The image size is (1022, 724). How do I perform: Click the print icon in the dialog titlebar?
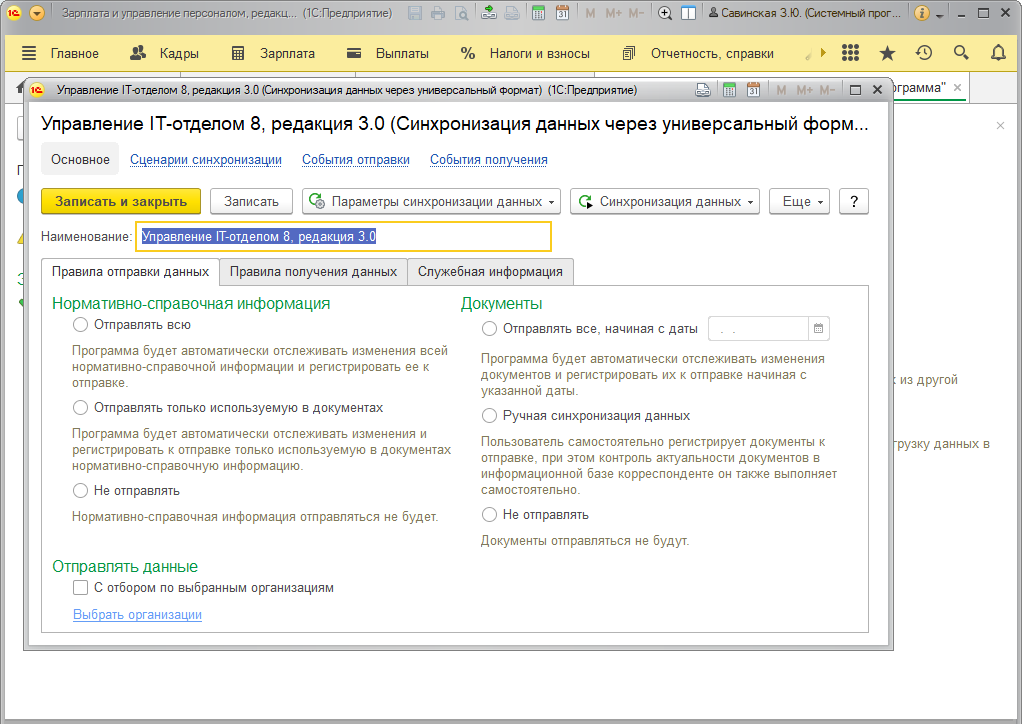click(x=705, y=89)
